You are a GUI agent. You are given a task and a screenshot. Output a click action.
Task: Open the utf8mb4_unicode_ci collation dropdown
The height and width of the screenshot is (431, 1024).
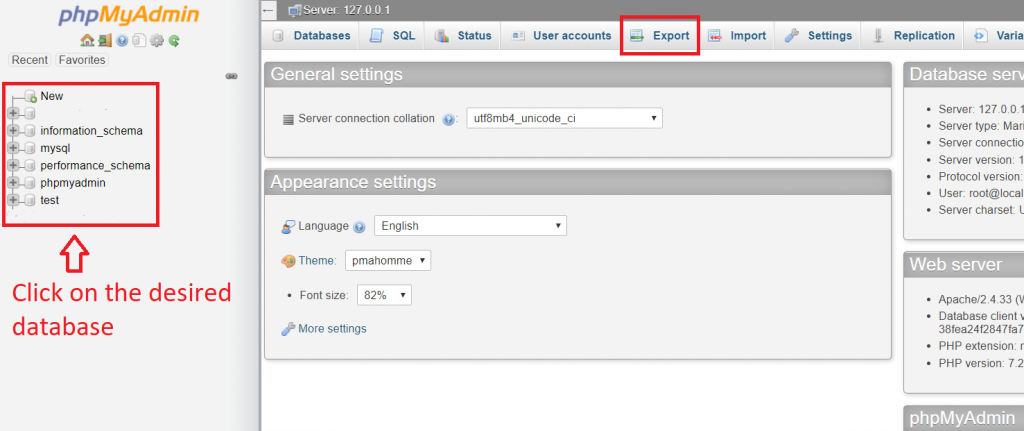[564, 118]
